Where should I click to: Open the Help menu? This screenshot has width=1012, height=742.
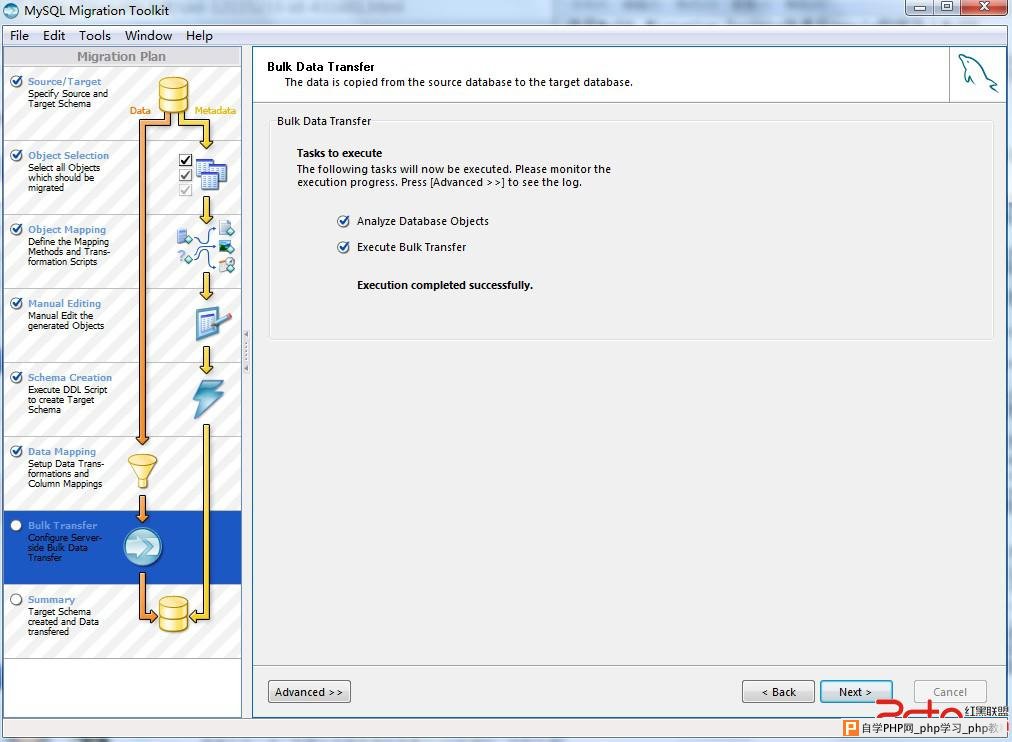(199, 35)
